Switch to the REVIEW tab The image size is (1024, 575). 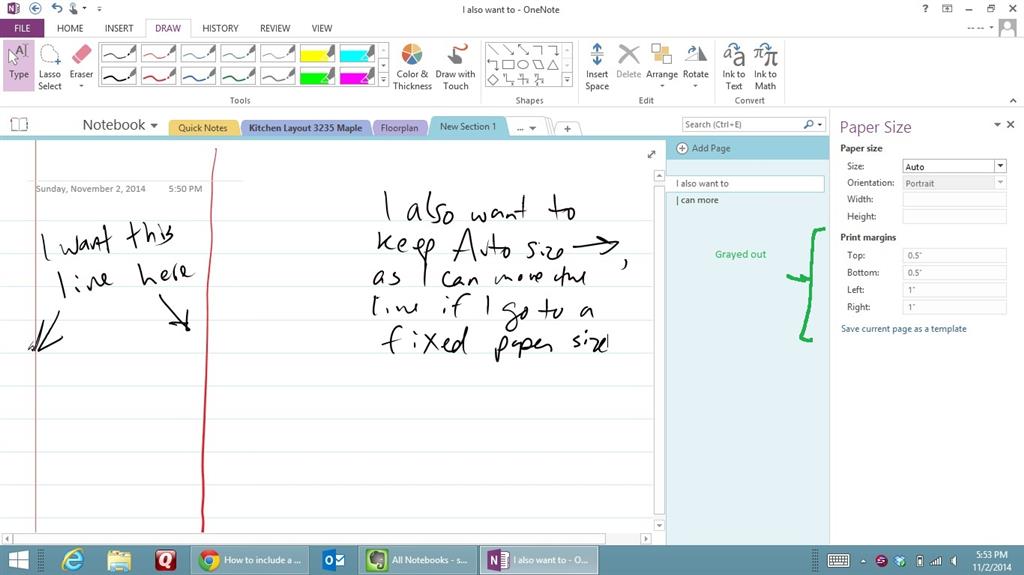pyautogui.click(x=275, y=28)
